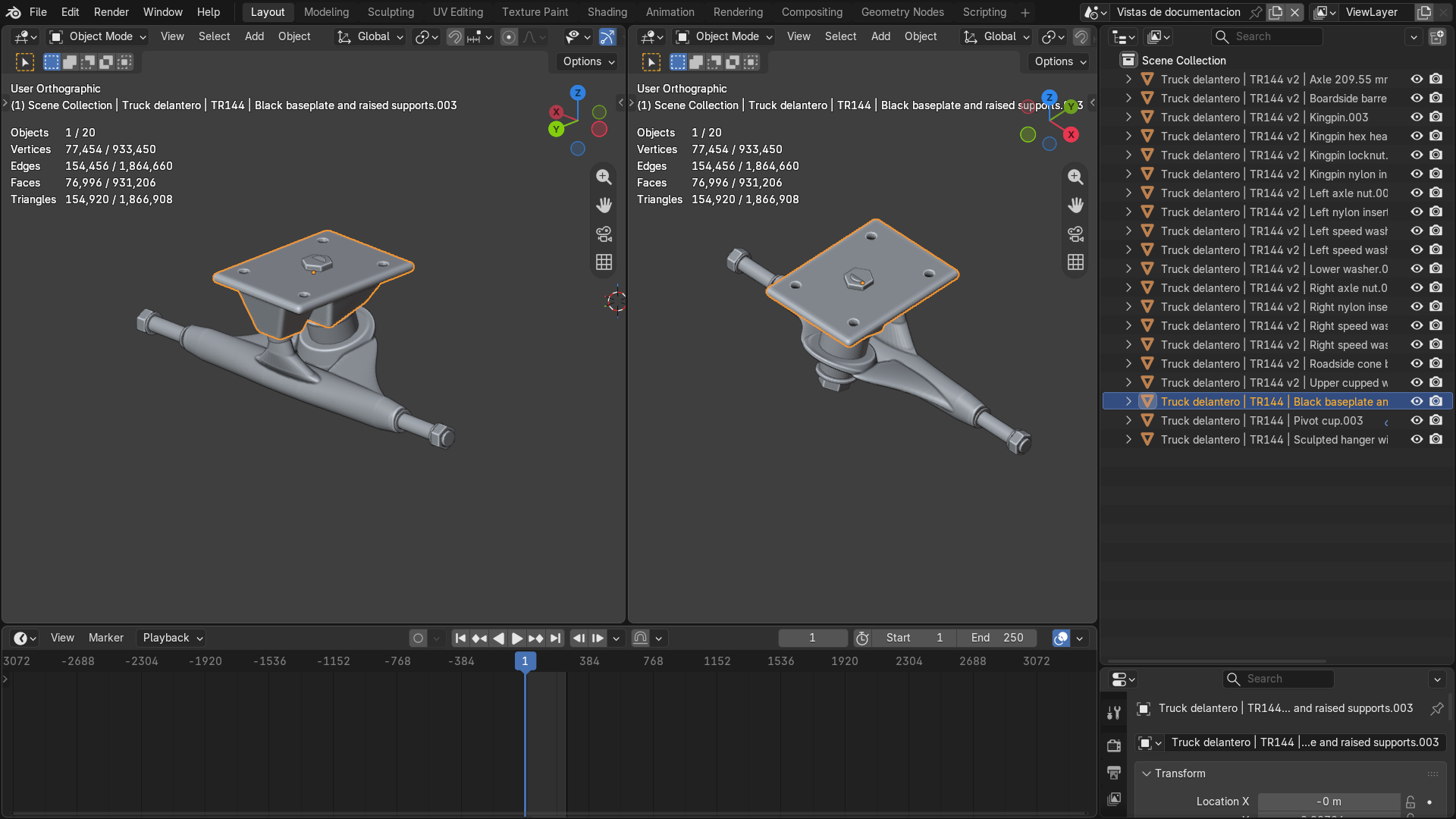Click the new scene icon beside scene name
This screenshot has height=819, width=1456.
pos(1276,12)
